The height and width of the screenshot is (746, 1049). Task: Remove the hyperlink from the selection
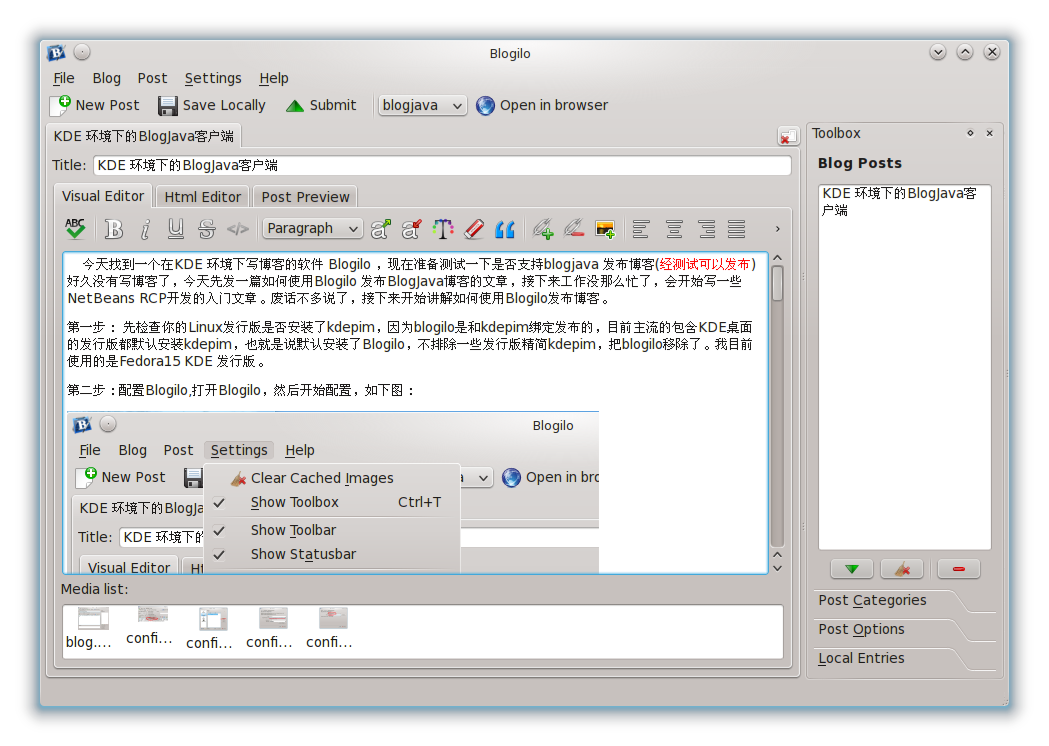click(x=573, y=229)
